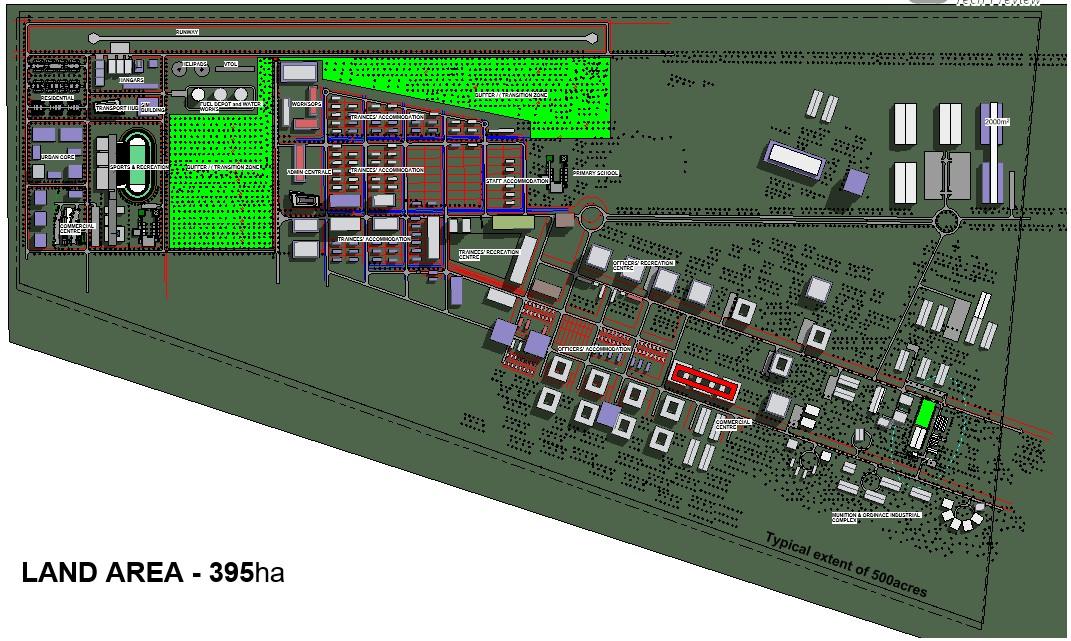Select the PRIMARY SCHOOL label

tap(596, 173)
